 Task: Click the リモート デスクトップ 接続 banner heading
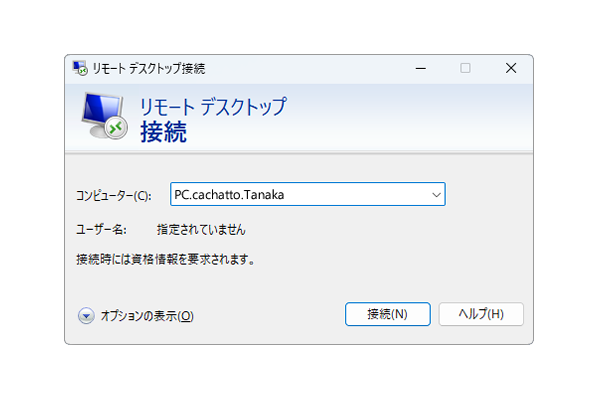pyautogui.click(x=213, y=120)
